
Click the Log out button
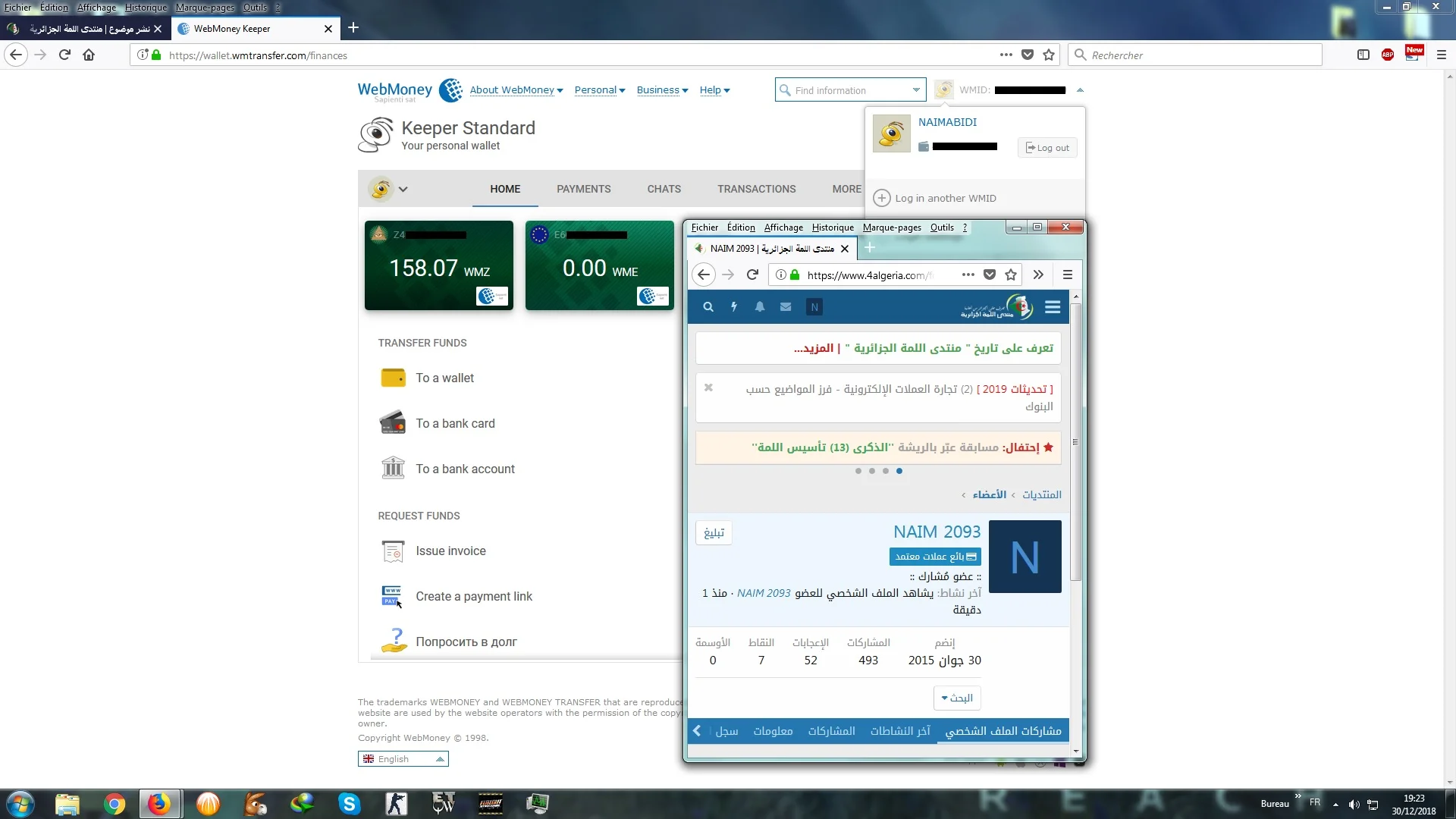tap(1047, 148)
